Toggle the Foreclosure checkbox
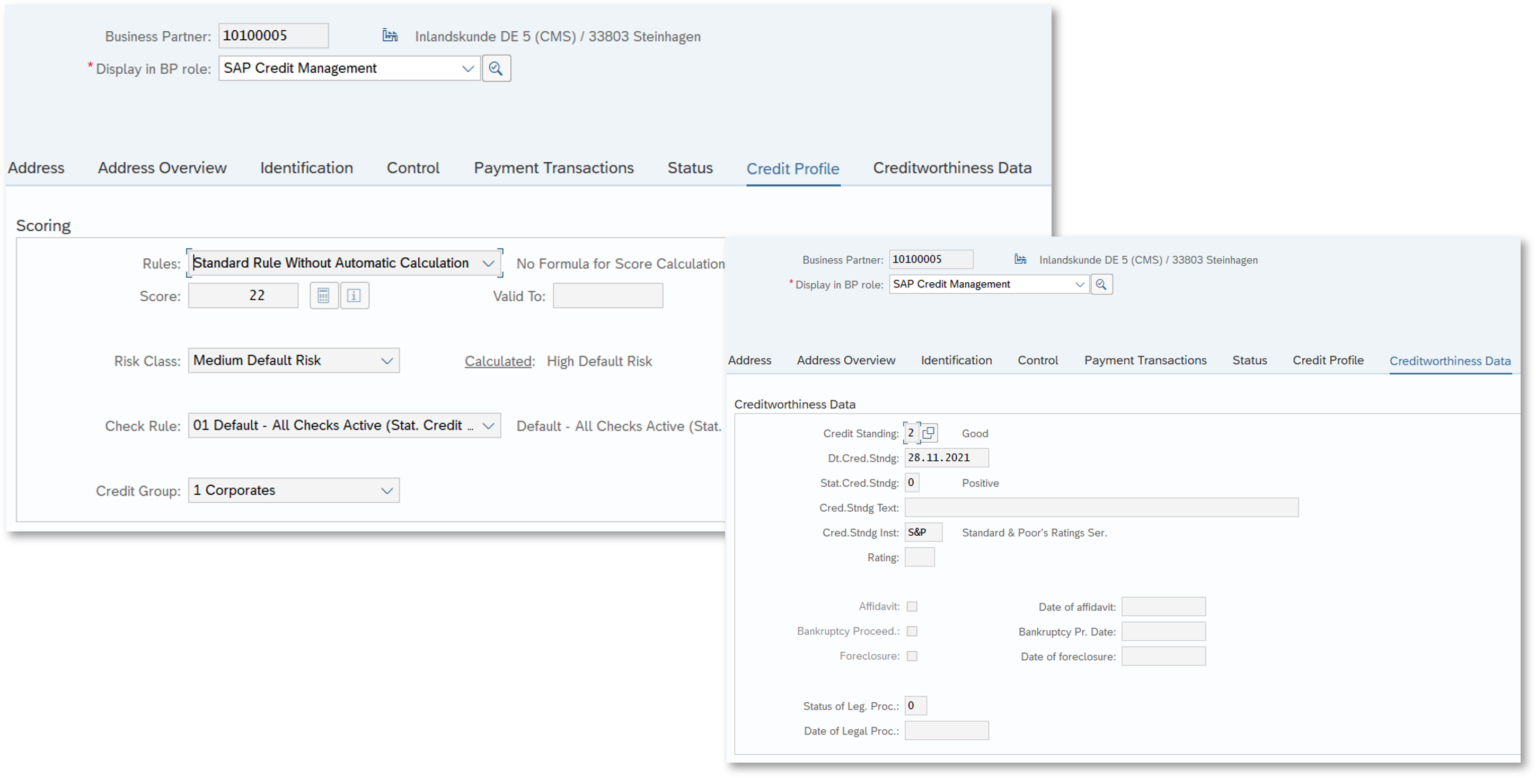The image size is (1536, 778). pyautogui.click(x=913, y=656)
